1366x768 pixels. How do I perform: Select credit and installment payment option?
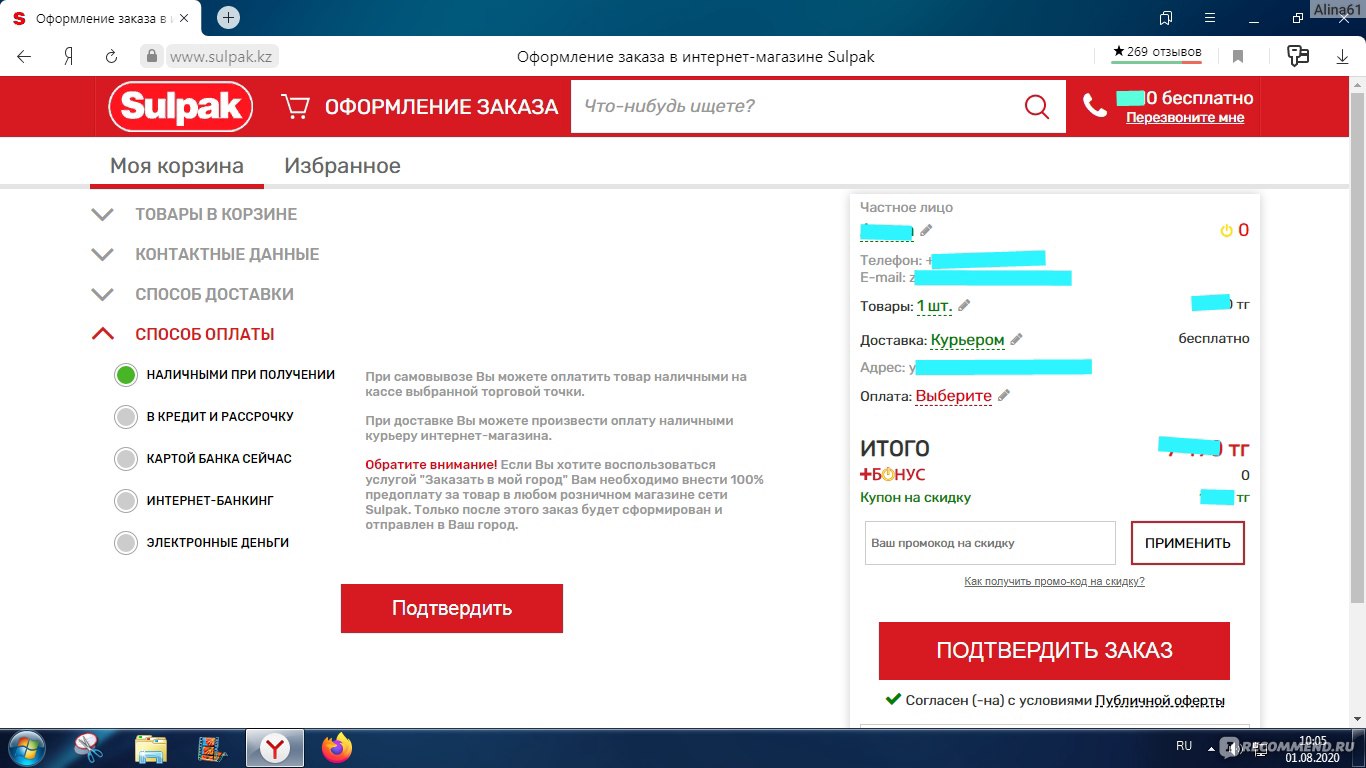click(125, 417)
